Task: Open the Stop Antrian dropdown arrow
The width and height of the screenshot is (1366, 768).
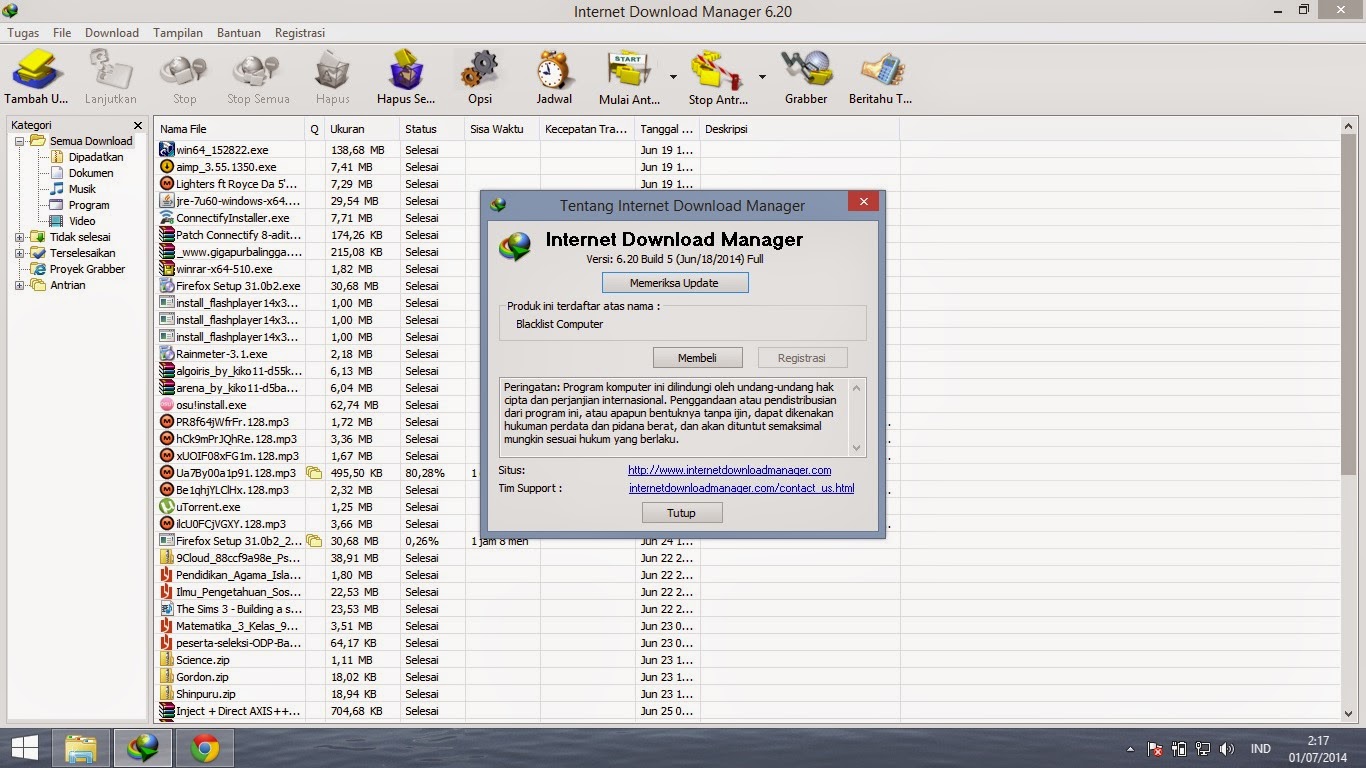Action: tap(761, 76)
